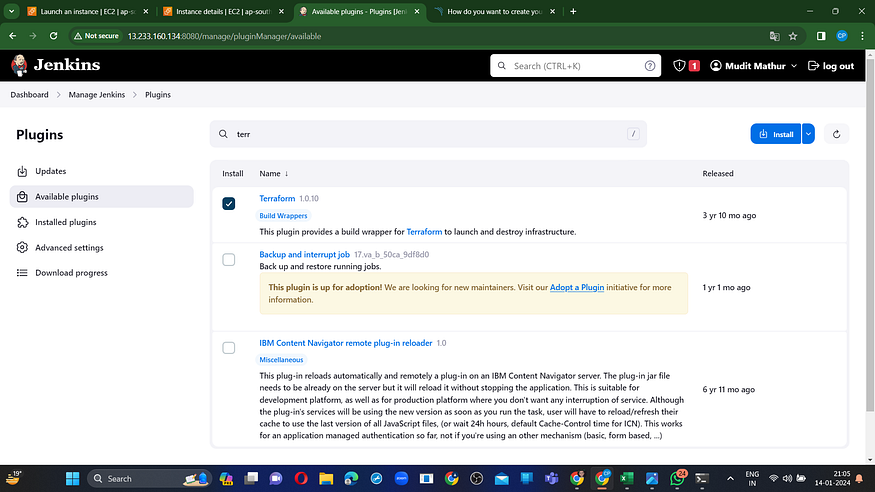Click the Jenkins logo in header
This screenshot has width=875, height=492.
(x=55, y=65)
